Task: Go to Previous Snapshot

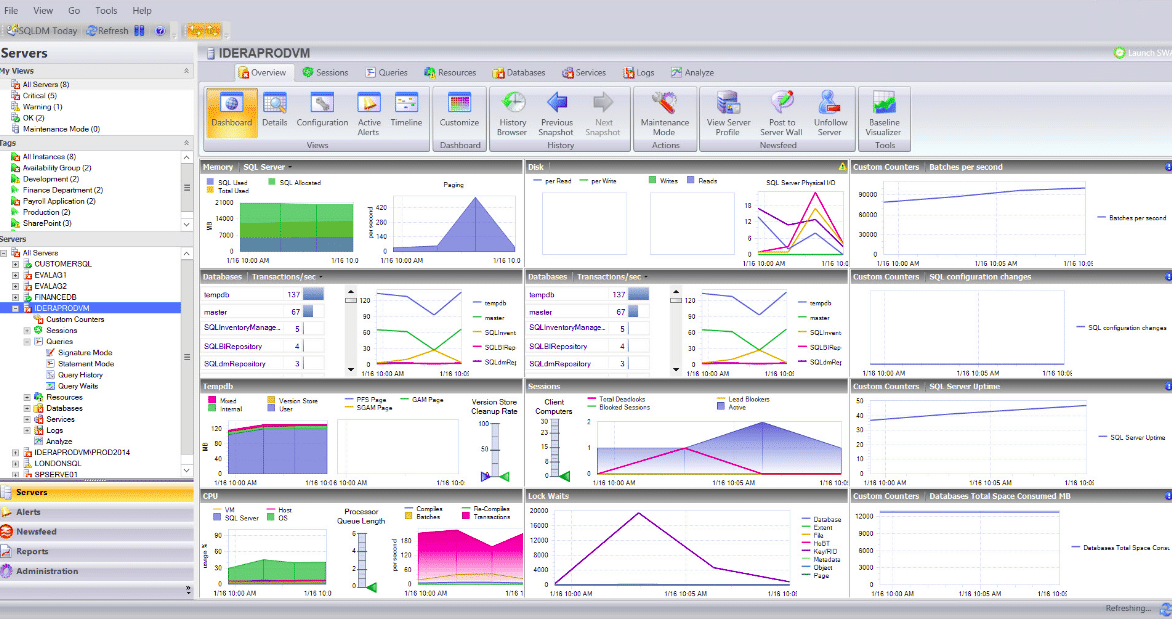Action: click(557, 113)
